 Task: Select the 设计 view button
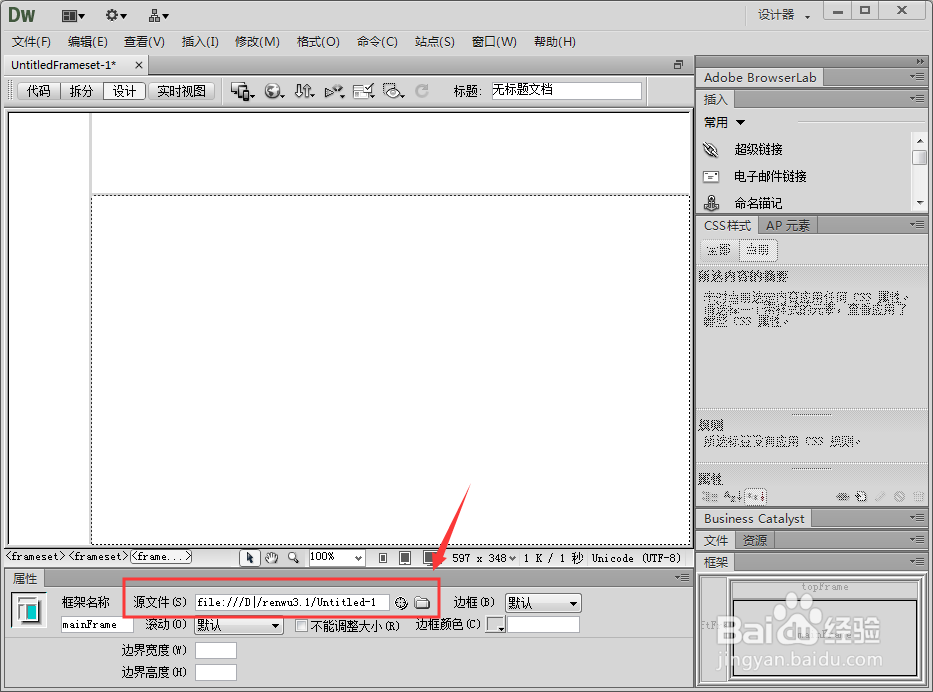124,91
